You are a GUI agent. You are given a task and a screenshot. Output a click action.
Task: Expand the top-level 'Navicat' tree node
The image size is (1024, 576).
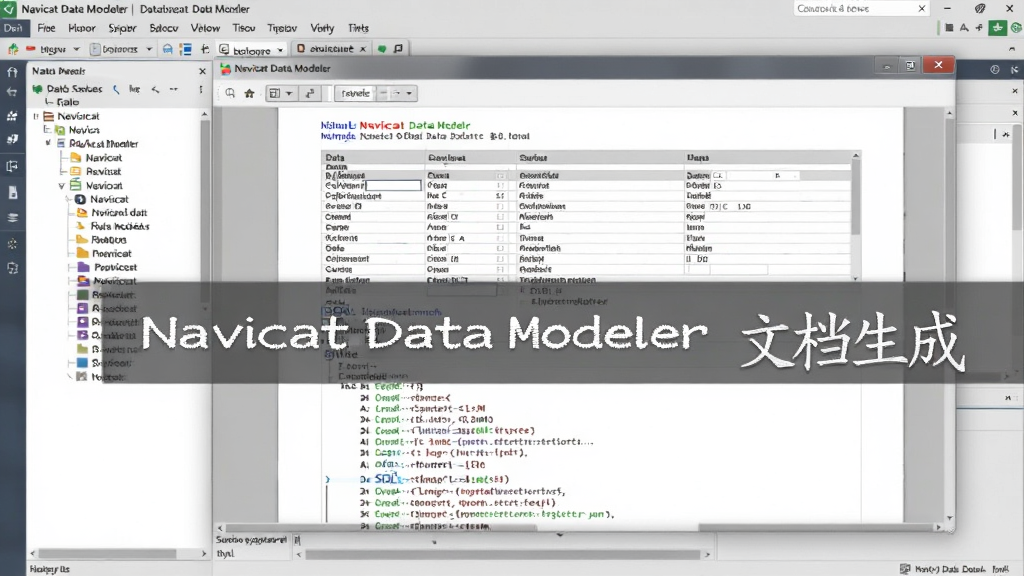tap(36, 116)
